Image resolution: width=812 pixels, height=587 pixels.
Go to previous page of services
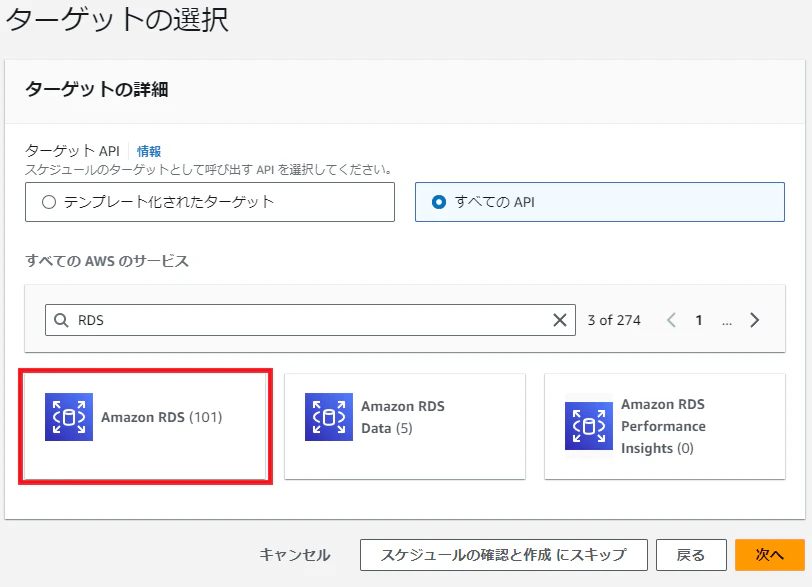671,320
